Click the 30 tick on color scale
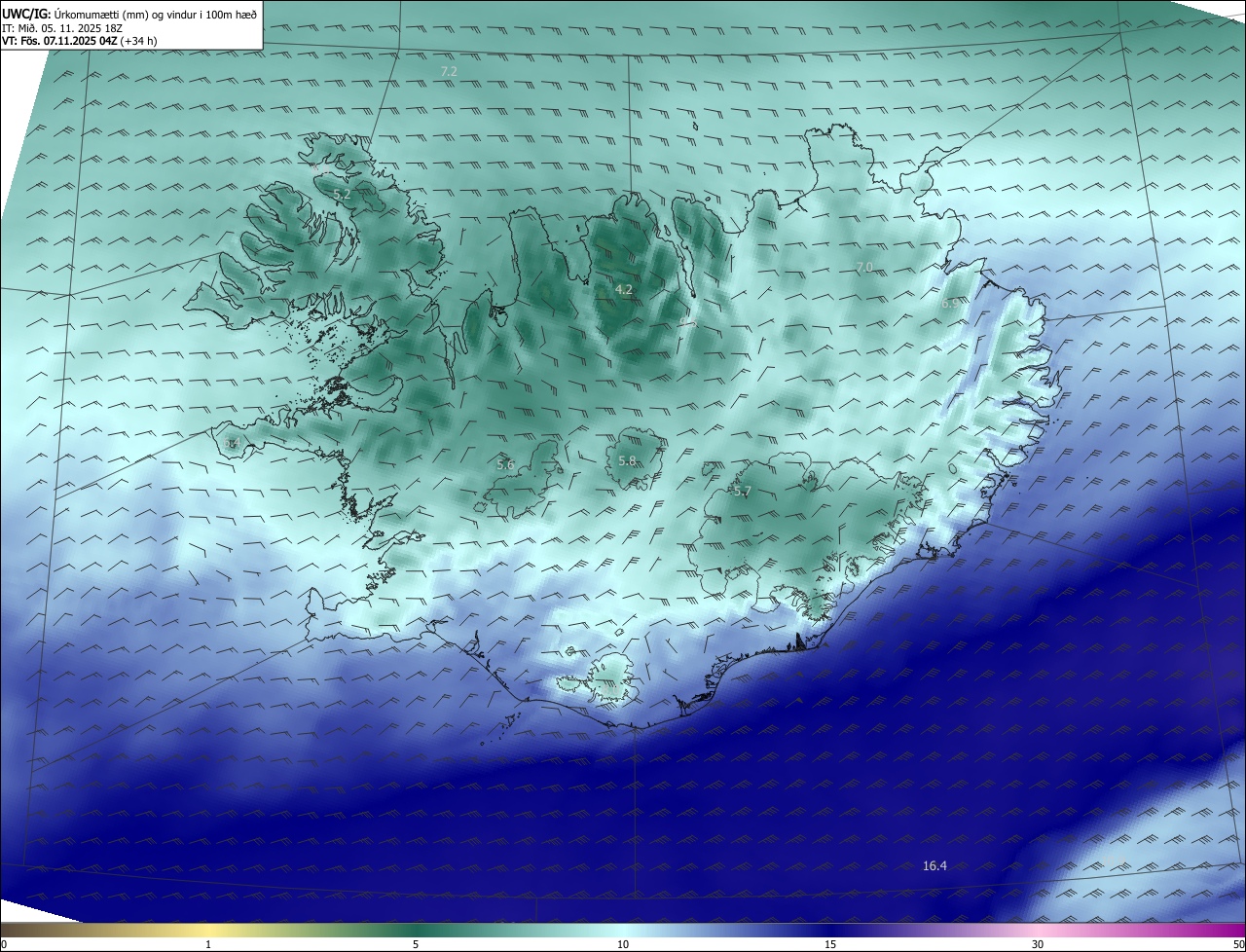The height and width of the screenshot is (952, 1246). (x=1038, y=944)
